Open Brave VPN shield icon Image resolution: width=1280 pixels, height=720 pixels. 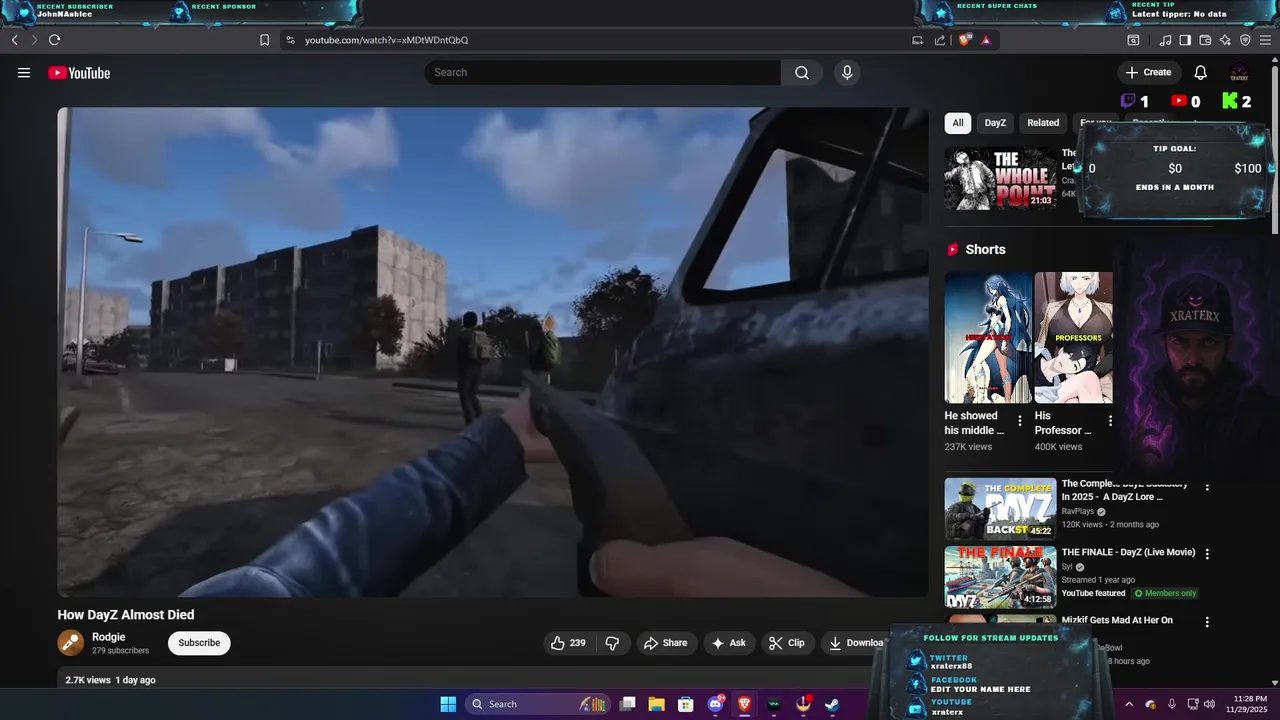click(x=1245, y=40)
